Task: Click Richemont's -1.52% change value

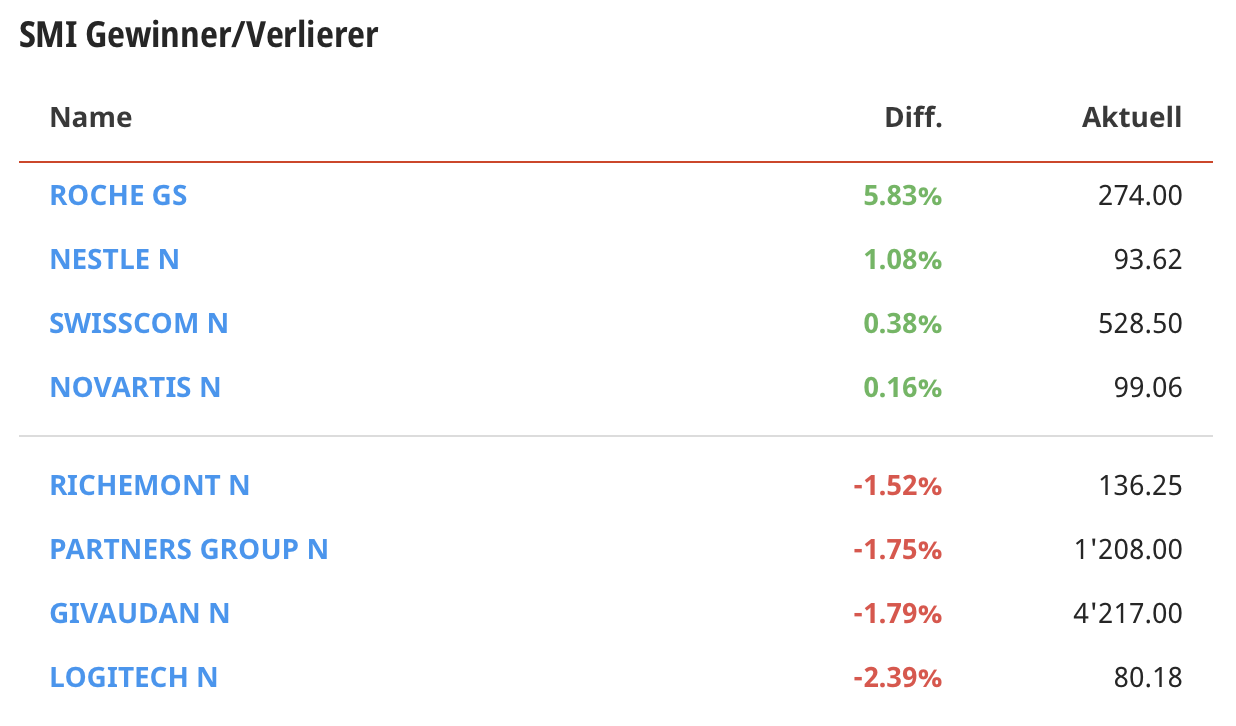Action: click(x=897, y=486)
